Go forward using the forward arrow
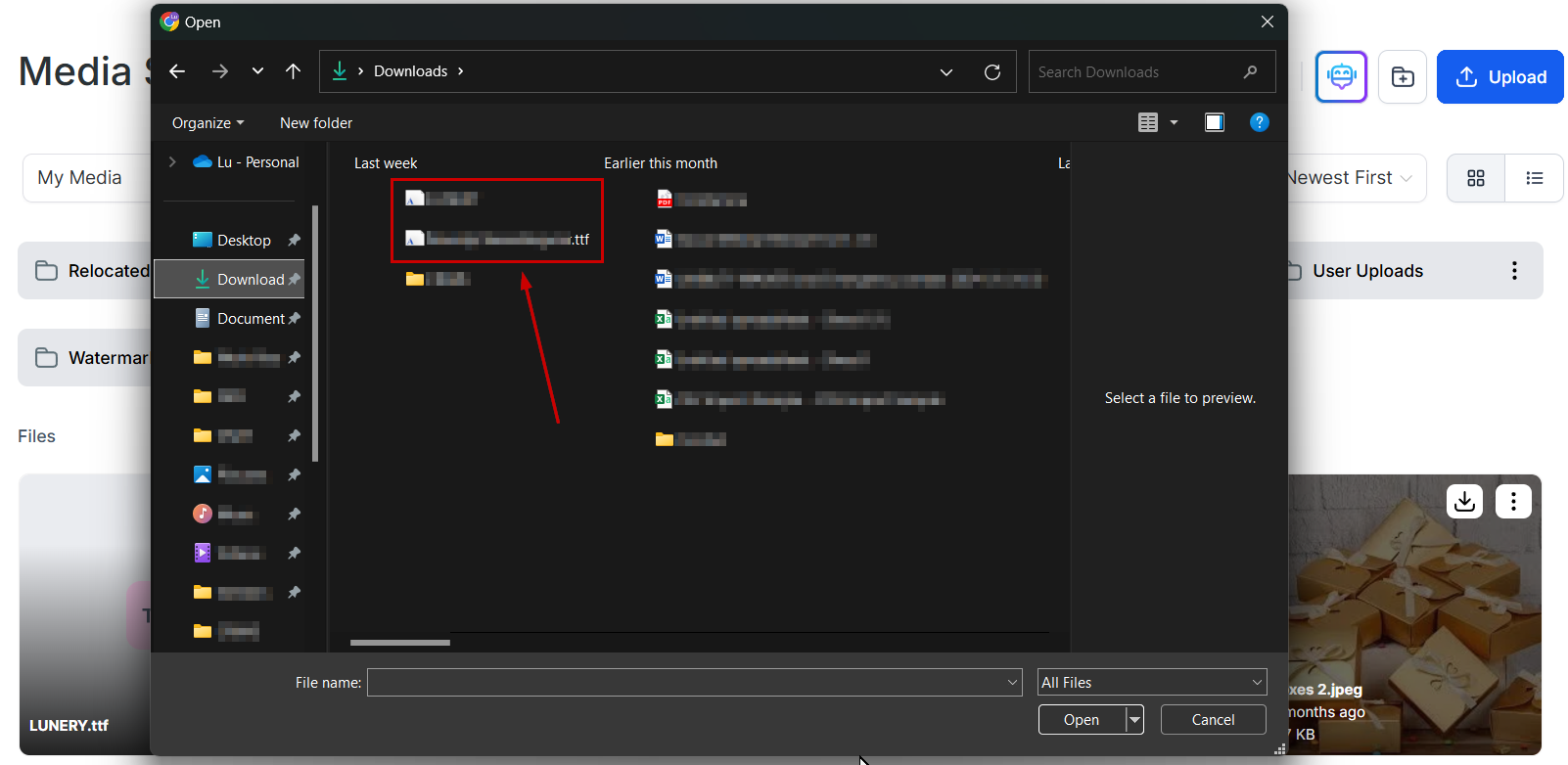Screen dimensions: 1568x765 [220, 71]
